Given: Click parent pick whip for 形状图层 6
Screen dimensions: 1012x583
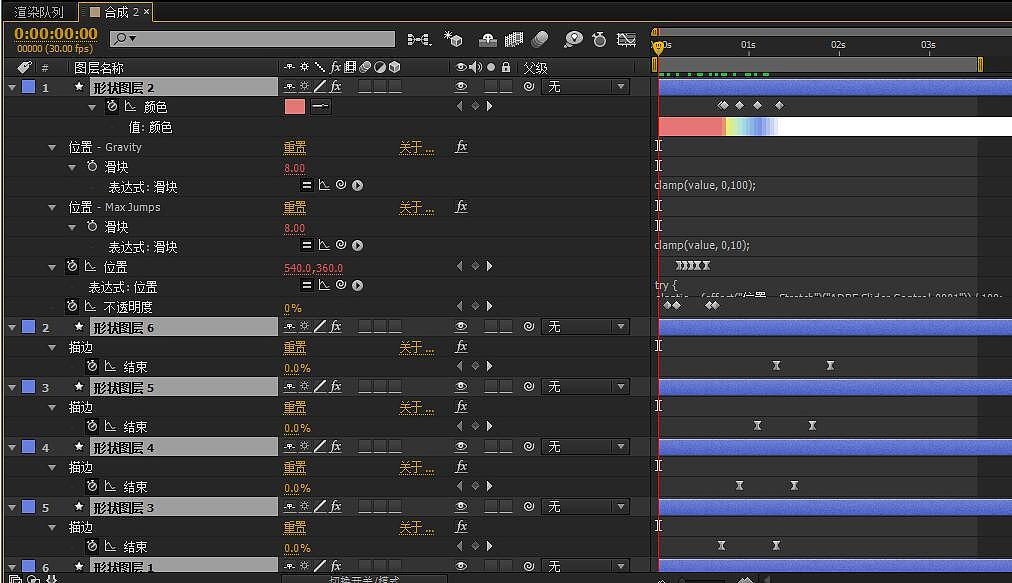Looking at the screenshot, I should (x=529, y=327).
